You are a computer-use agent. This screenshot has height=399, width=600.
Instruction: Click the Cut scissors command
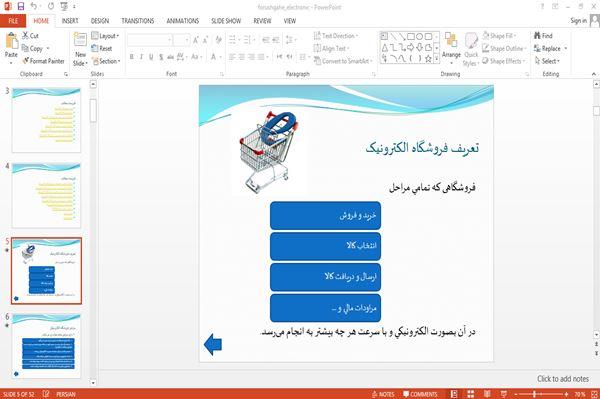pos(30,36)
